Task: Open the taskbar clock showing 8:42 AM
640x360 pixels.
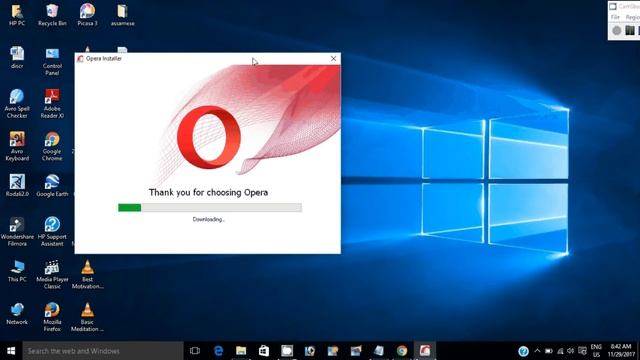Action: coord(621,351)
